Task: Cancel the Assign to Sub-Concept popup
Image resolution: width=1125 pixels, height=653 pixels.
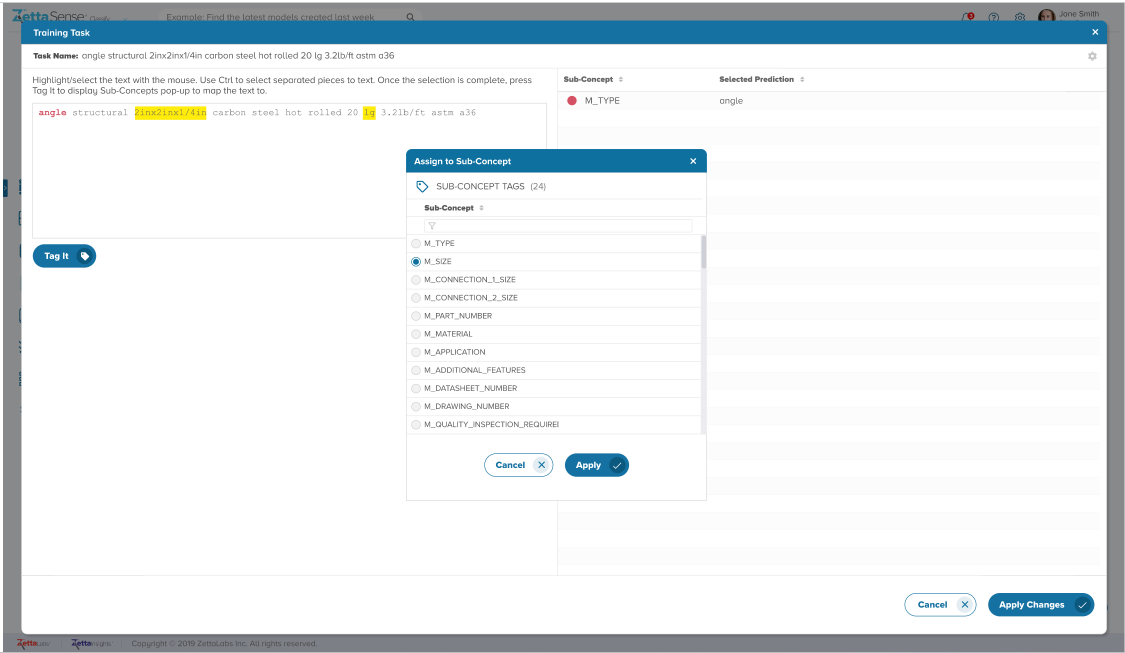Action: 518,465
